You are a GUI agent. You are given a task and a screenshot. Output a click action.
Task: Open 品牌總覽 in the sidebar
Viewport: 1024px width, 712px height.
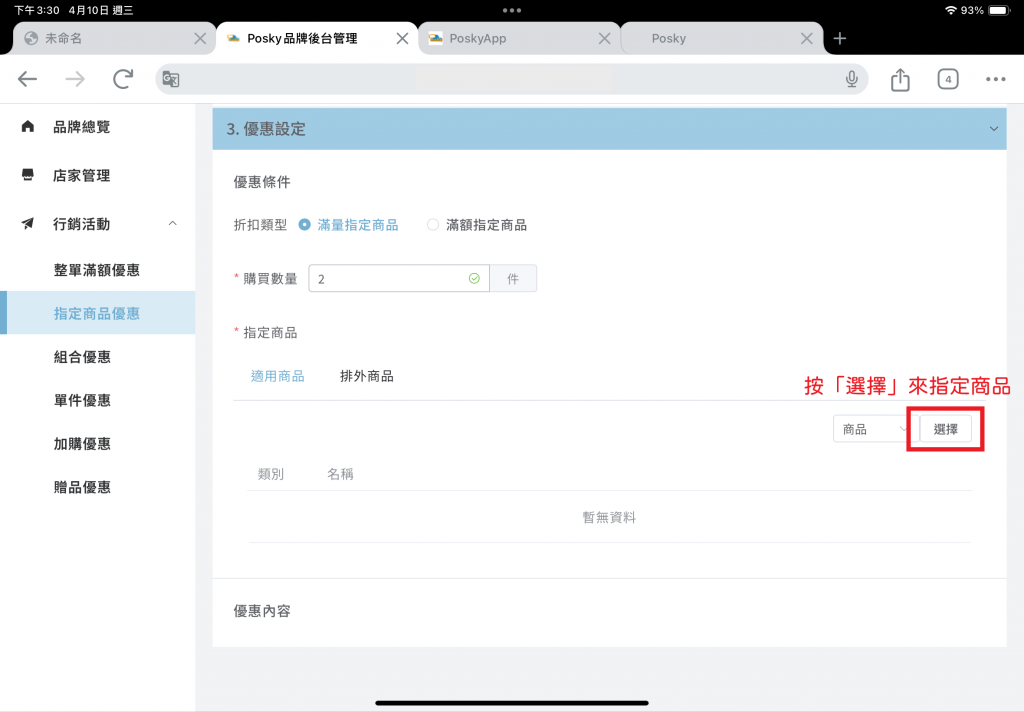(x=82, y=127)
